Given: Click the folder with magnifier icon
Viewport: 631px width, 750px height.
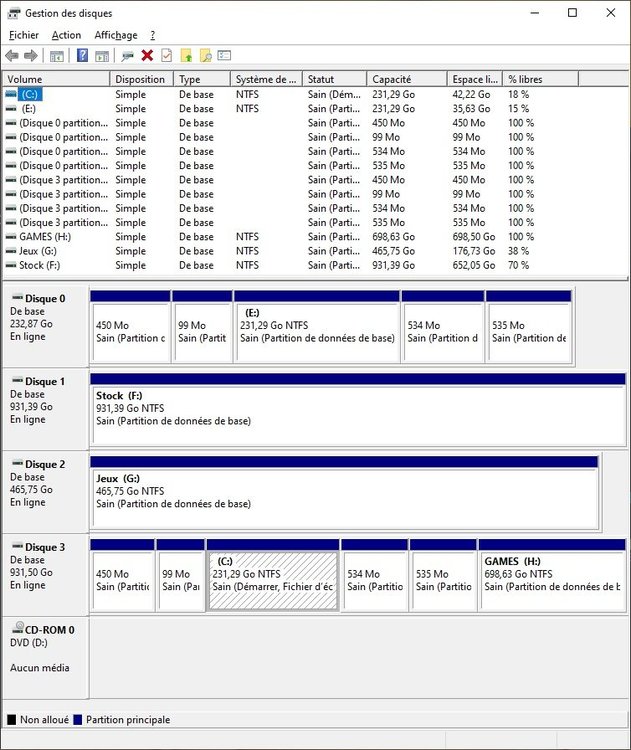Looking at the screenshot, I should pos(205,55).
